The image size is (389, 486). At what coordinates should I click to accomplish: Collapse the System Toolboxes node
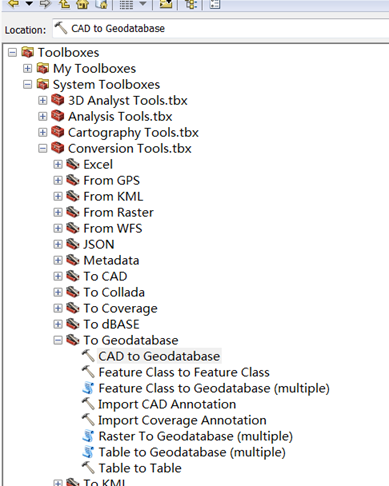pos(27,84)
